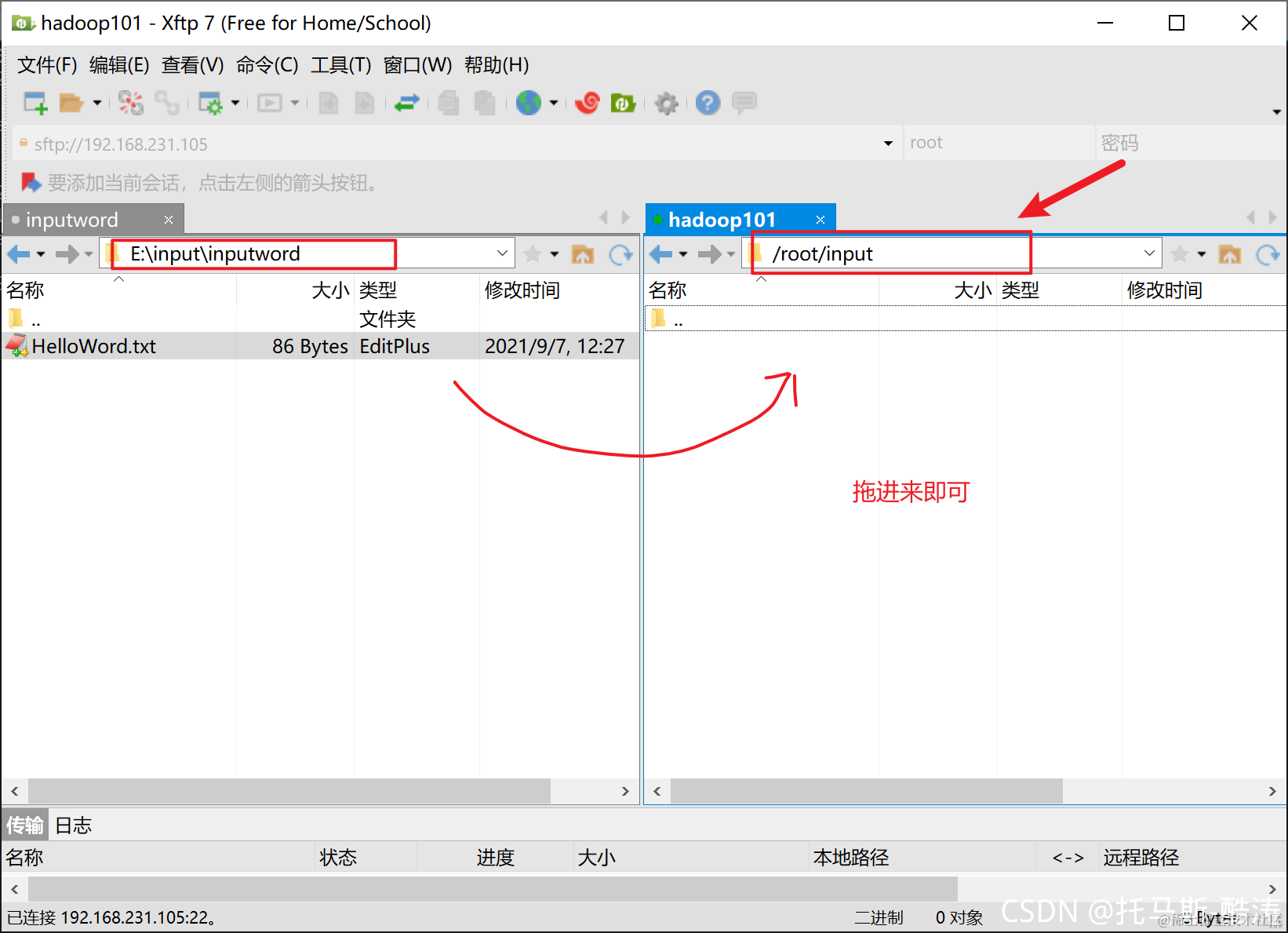Close the hadoop101 tab
Image resolution: width=1288 pixels, height=933 pixels.
point(820,220)
